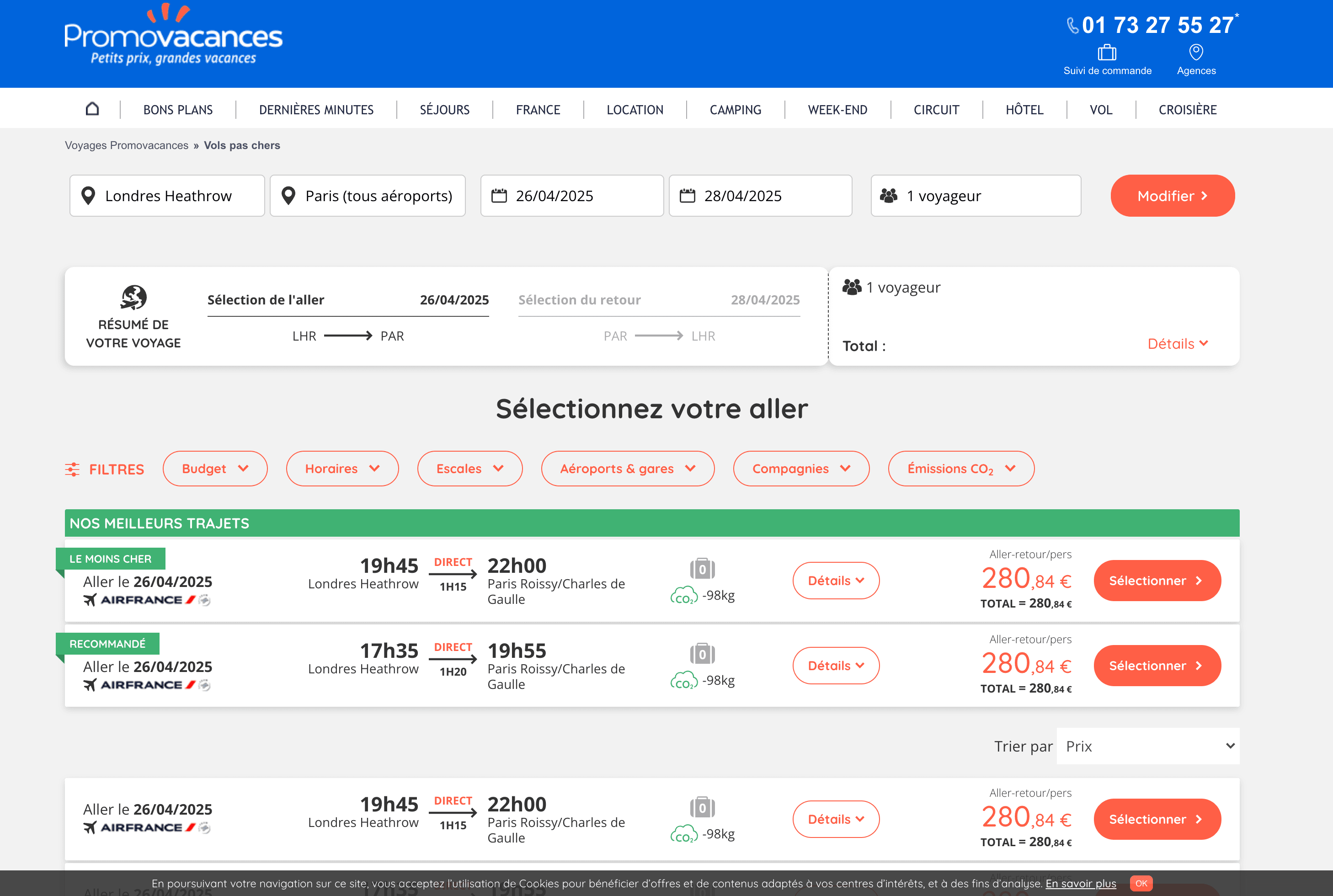Open En savoir plus cookie link
The width and height of the screenshot is (1333, 896).
pos(1081,883)
